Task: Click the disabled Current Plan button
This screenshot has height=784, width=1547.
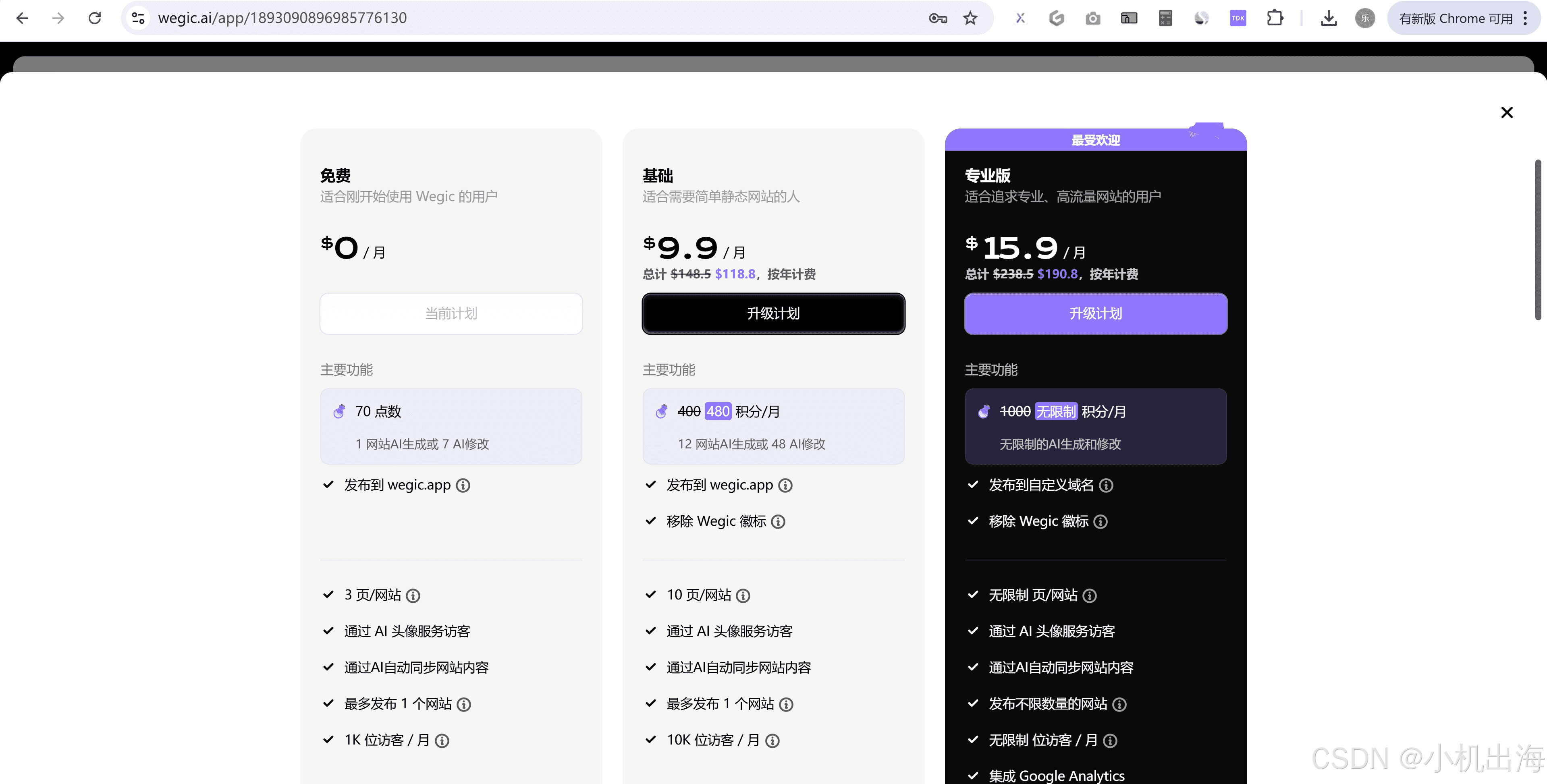Action: point(451,313)
